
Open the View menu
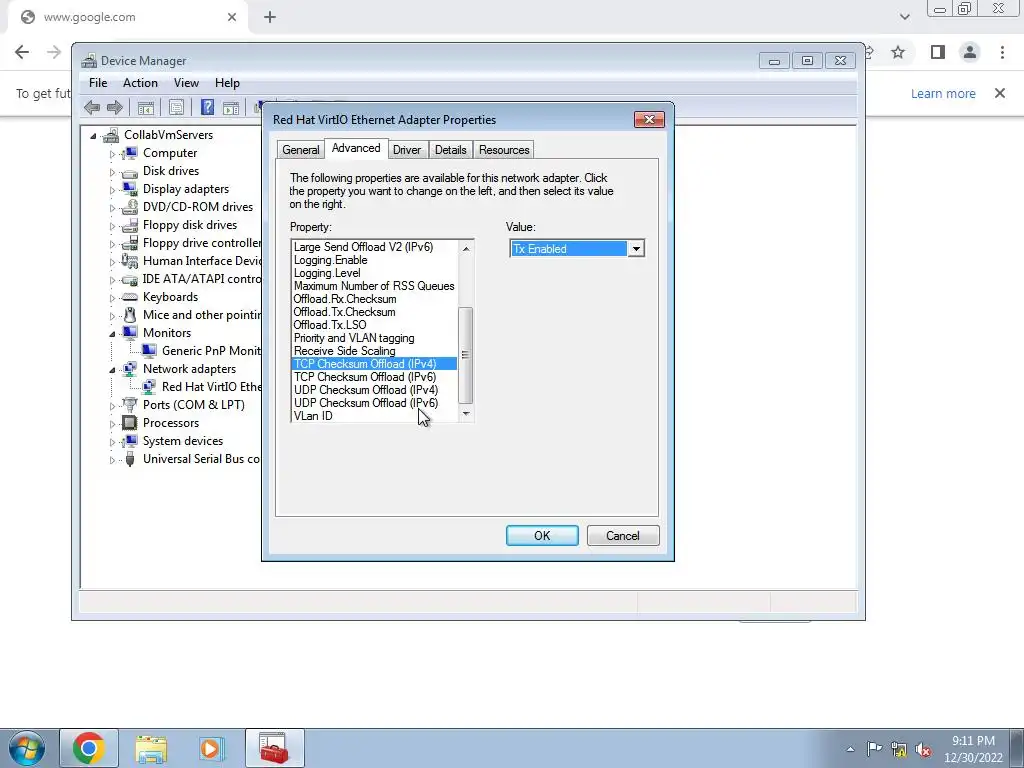click(x=186, y=83)
